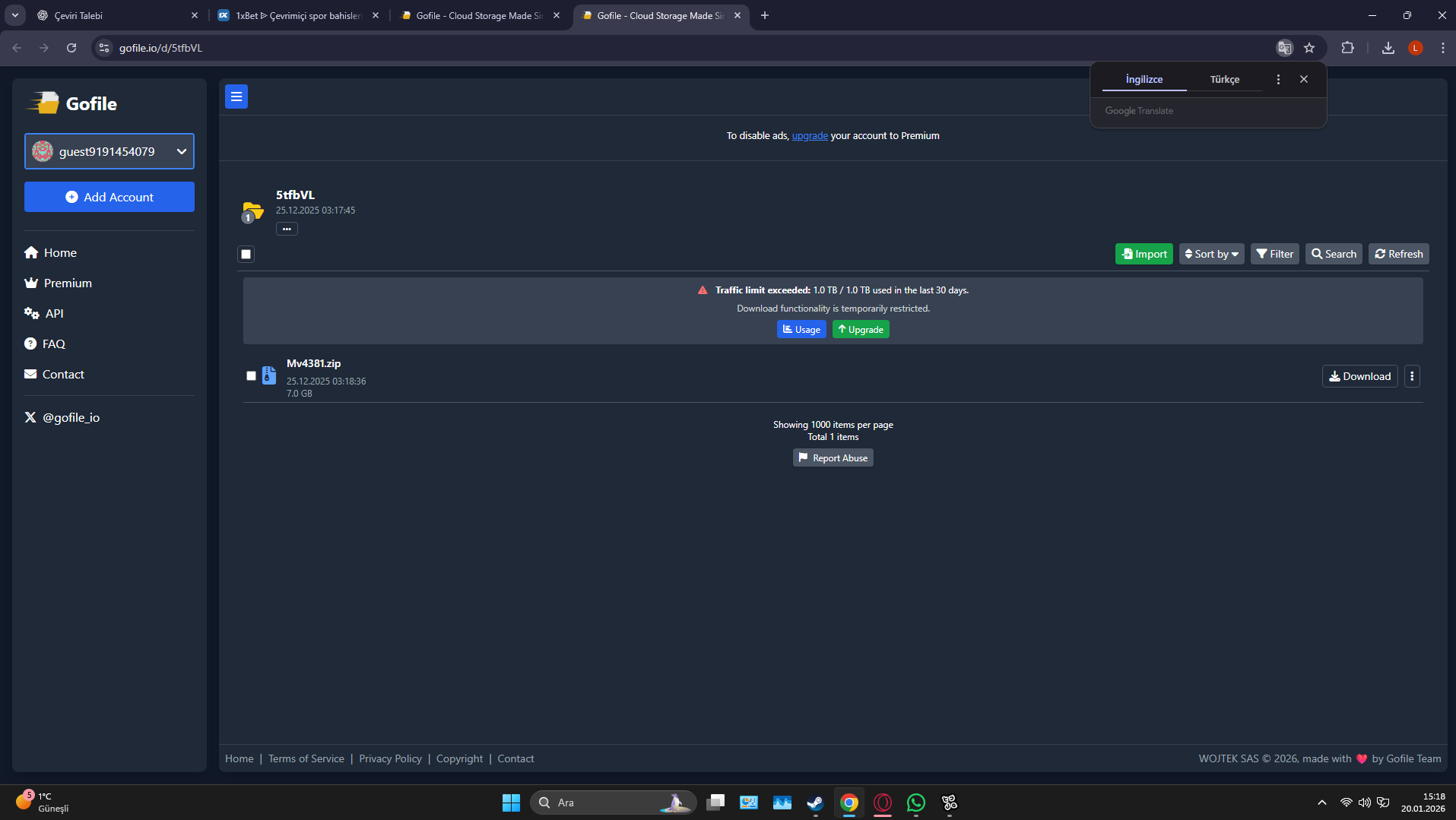Open the Sort by dropdown
Screen dimensions: 1456x820
[1212, 254]
